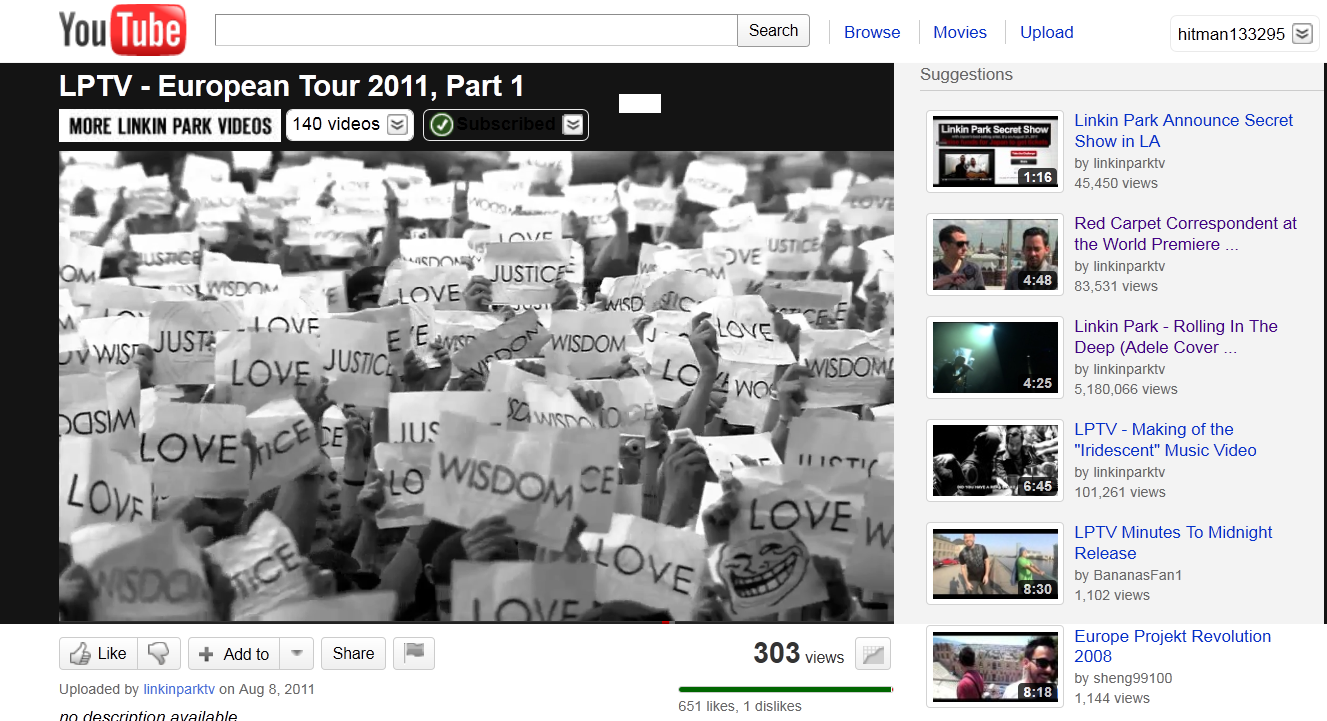Click the '303 views' count
The image size is (1327, 721).
click(x=799, y=654)
